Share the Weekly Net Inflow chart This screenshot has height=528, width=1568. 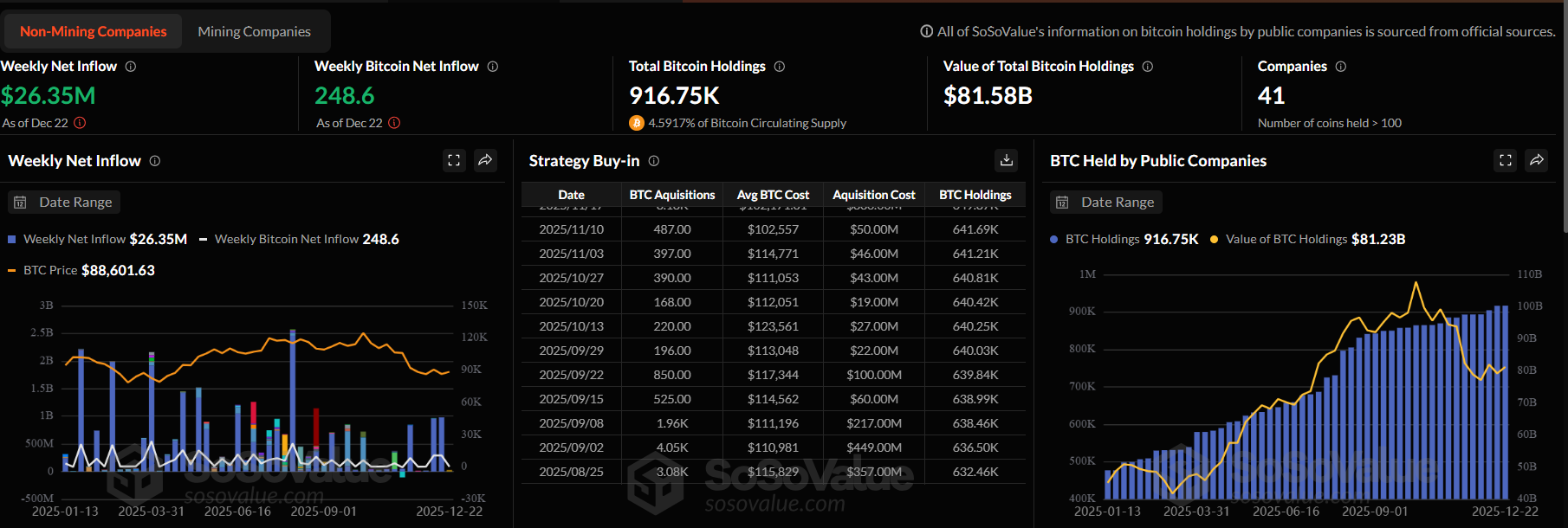coord(485,160)
